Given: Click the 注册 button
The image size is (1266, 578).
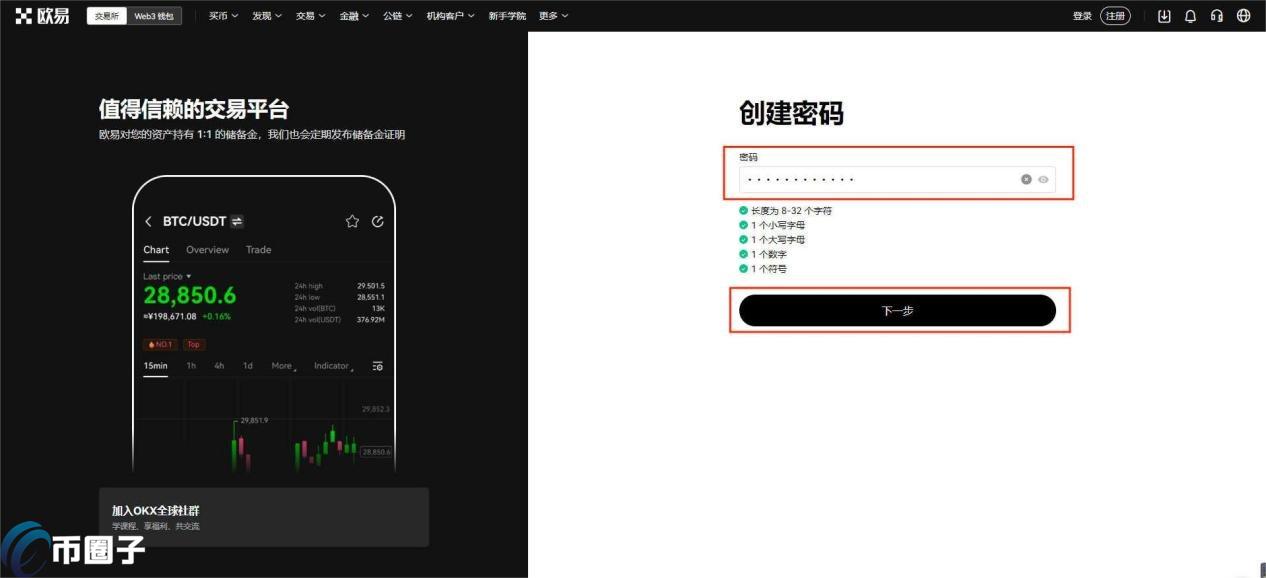Looking at the screenshot, I should point(1115,16).
